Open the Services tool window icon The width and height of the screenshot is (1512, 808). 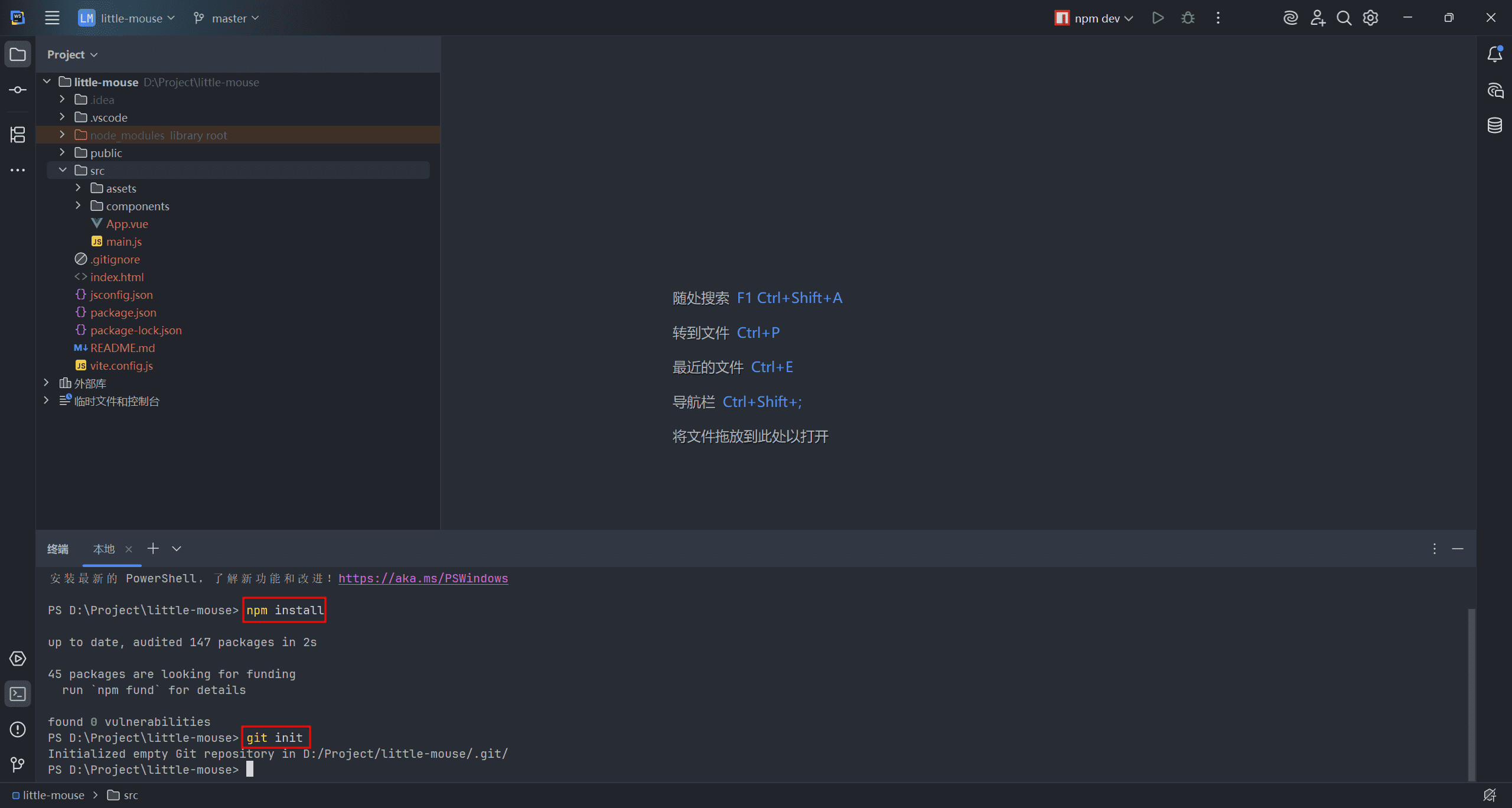[18, 659]
